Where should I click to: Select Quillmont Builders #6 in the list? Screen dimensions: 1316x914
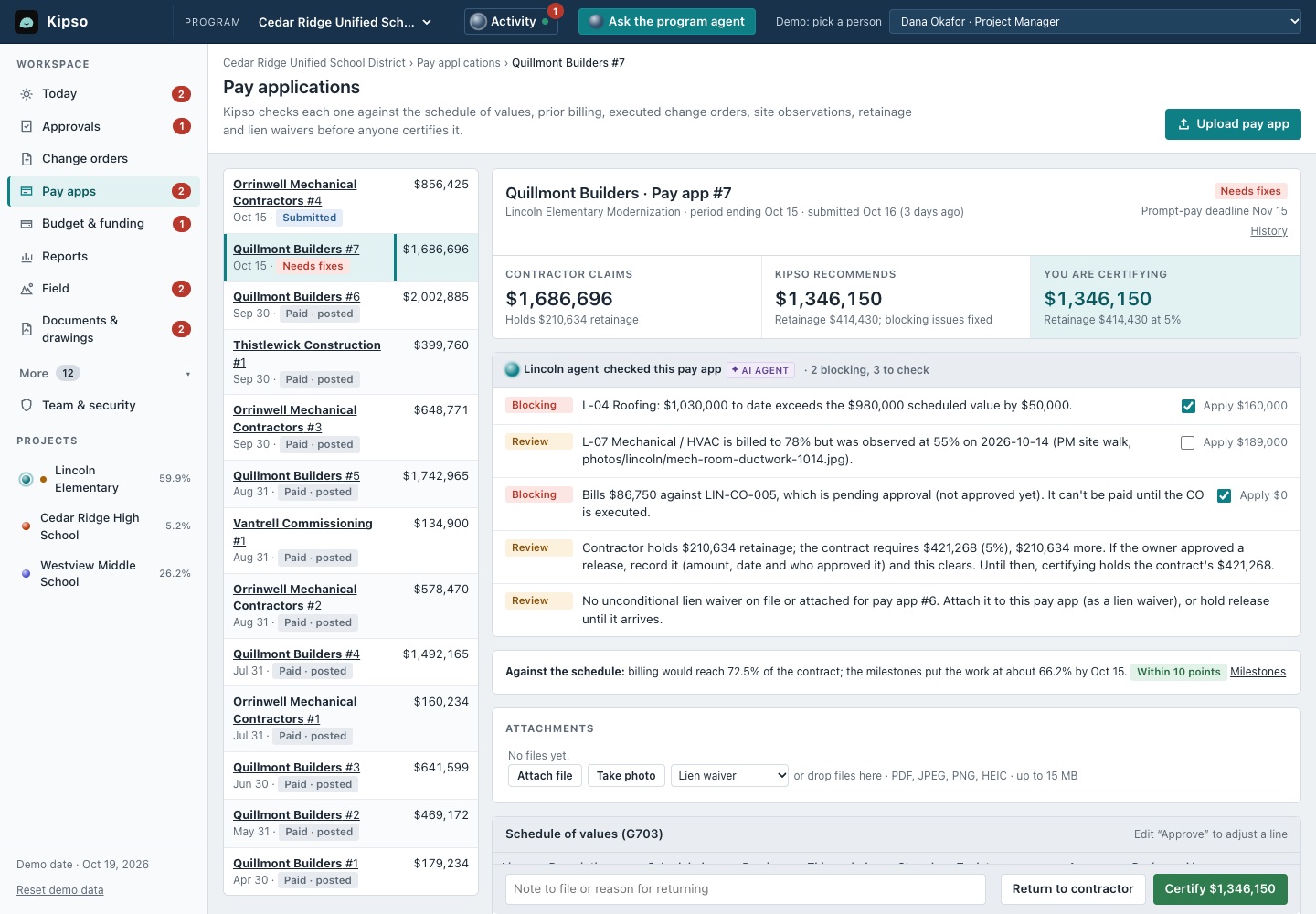click(296, 297)
